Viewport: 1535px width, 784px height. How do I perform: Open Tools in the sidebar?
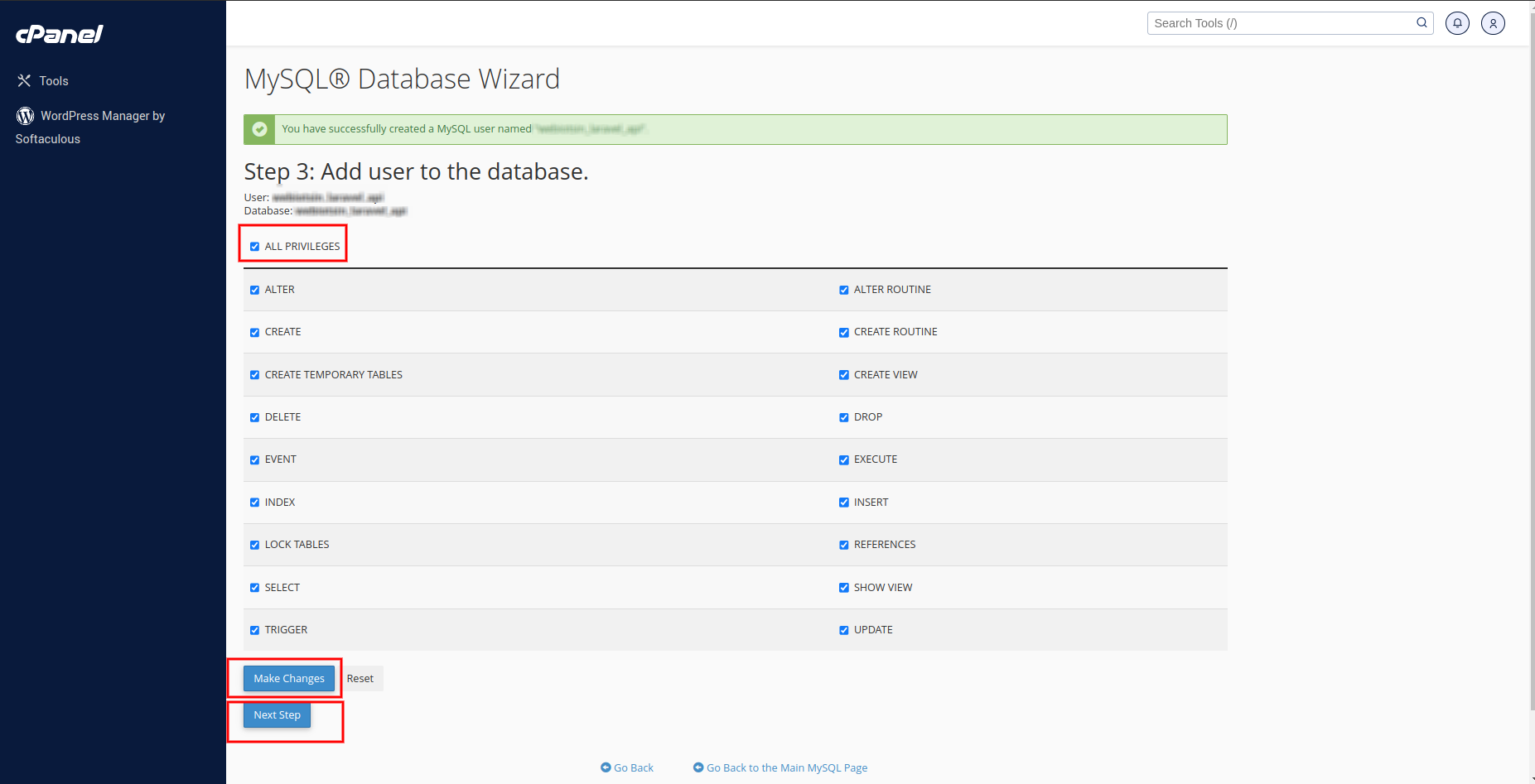click(54, 81)
